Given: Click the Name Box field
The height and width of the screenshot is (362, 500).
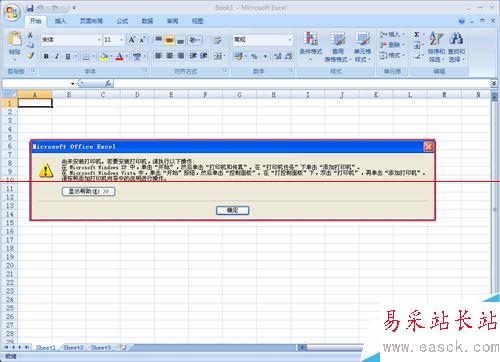Looking at the screenshot, I should click(x=38, y=83).
